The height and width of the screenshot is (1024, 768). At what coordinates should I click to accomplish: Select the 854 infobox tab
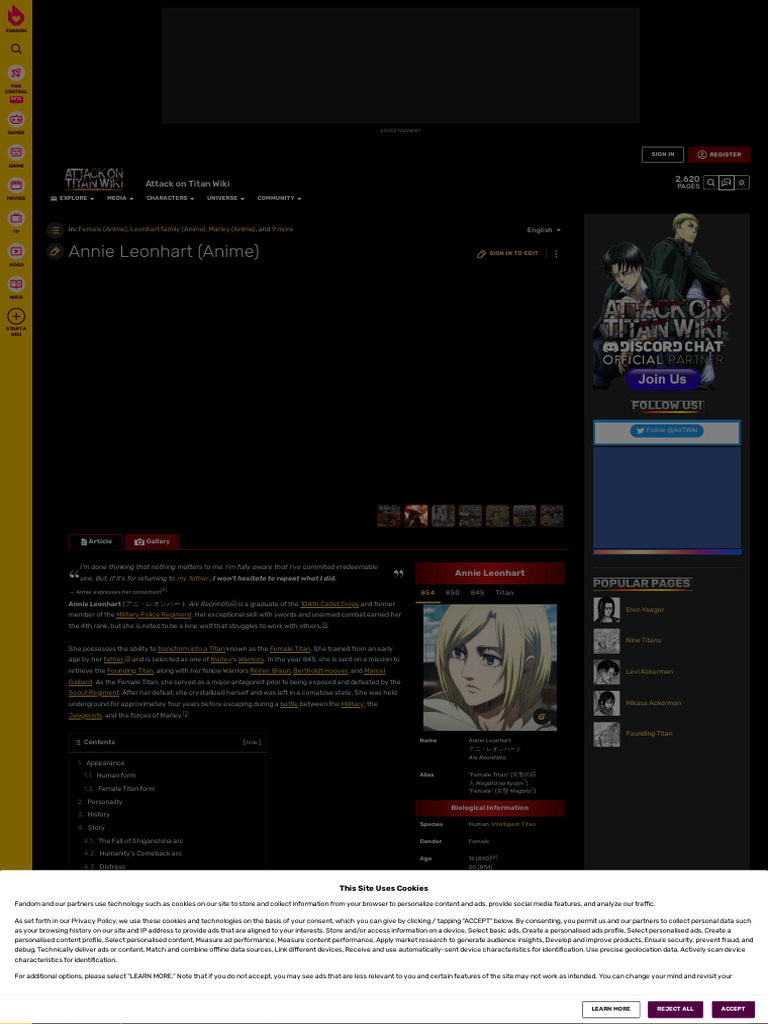pos(428,593)
